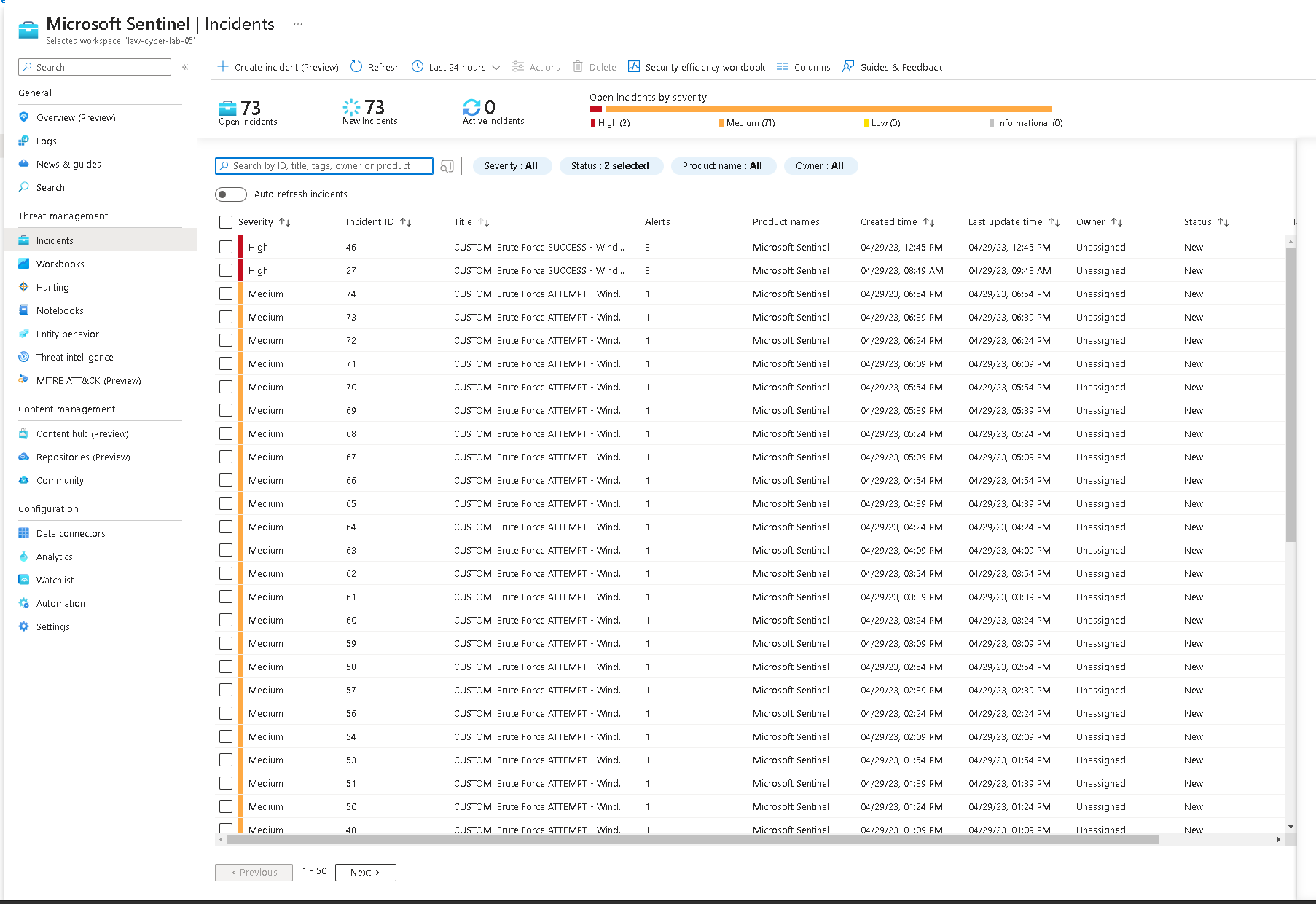Screen dimensions: 1316x904
Task: Click the Actions sliders icon
Action: tap(518, 66)
